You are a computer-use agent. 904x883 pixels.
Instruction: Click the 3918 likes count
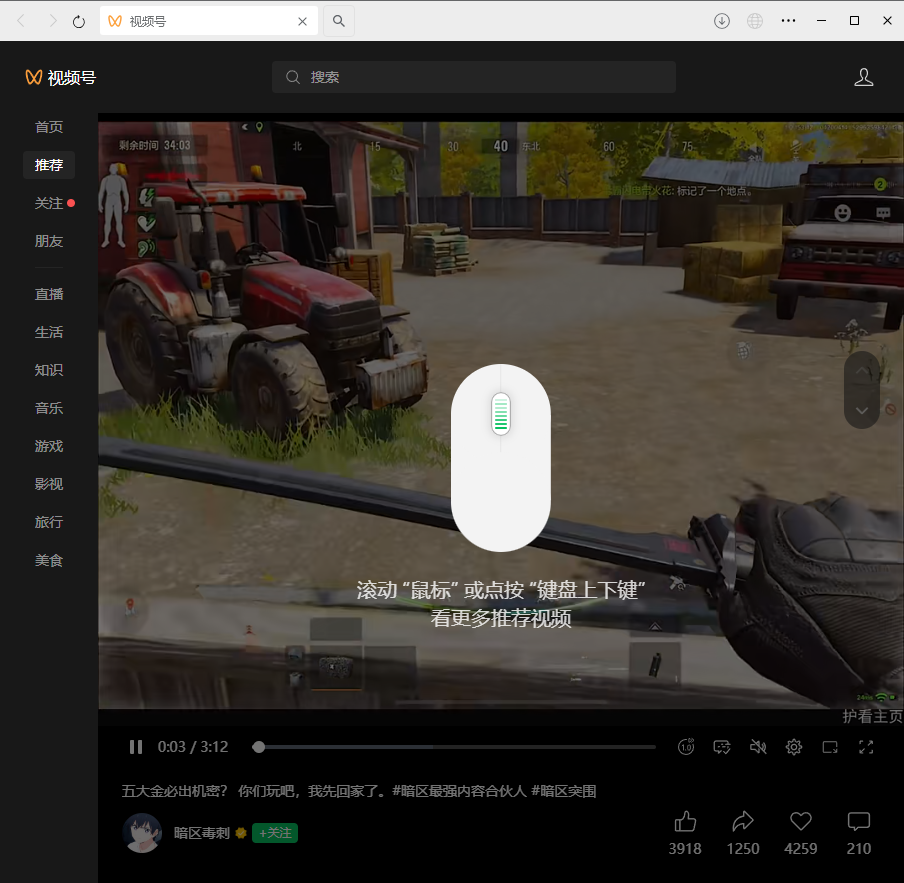(685, 848)
